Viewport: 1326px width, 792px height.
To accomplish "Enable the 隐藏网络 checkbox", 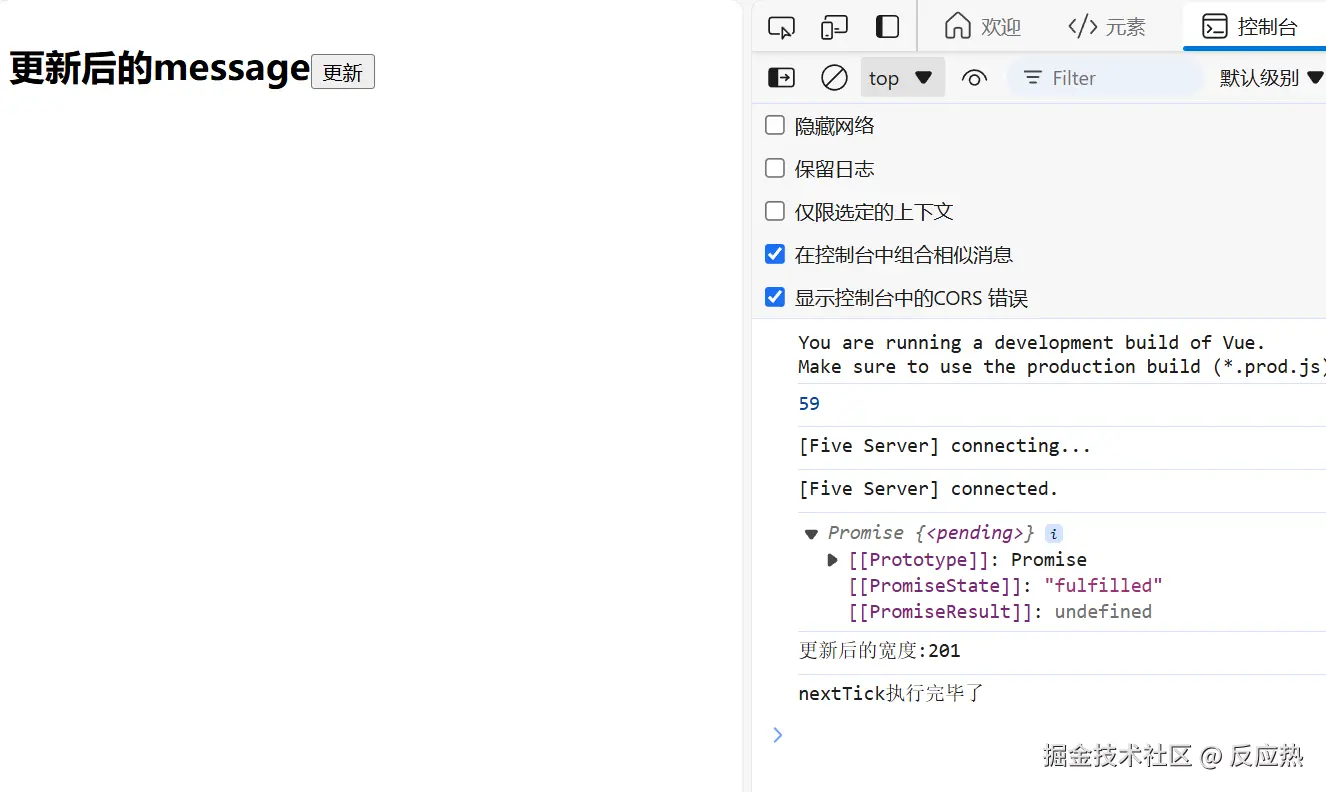I will (775, 125).
